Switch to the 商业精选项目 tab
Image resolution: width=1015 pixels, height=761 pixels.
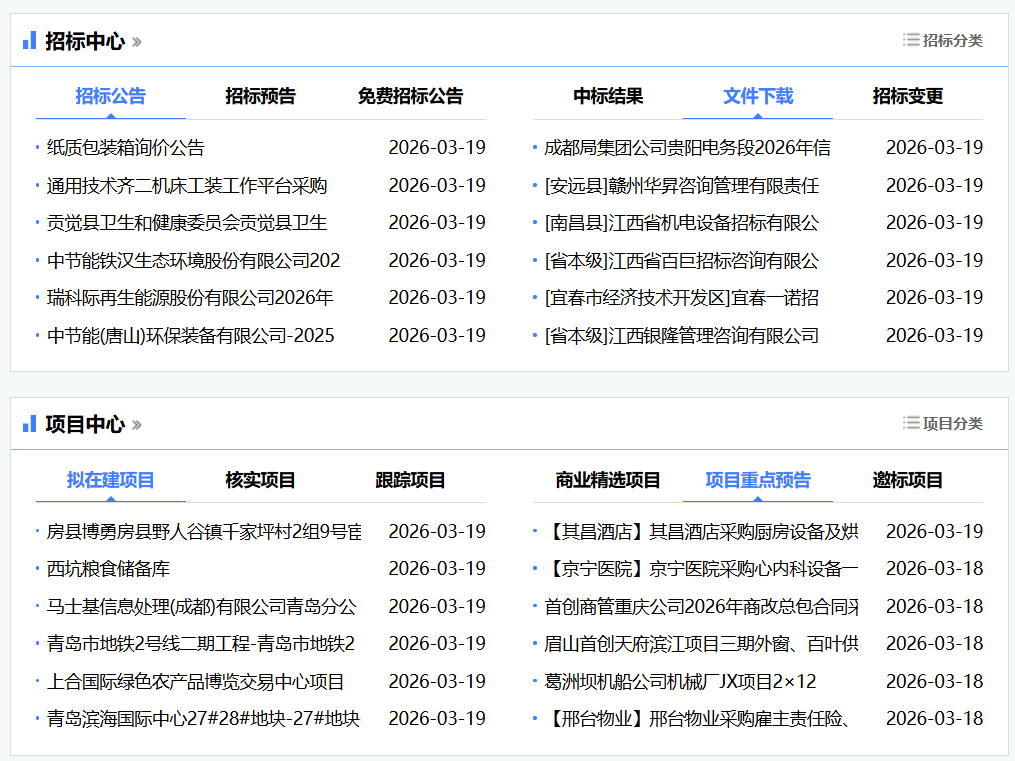(608, 480)
